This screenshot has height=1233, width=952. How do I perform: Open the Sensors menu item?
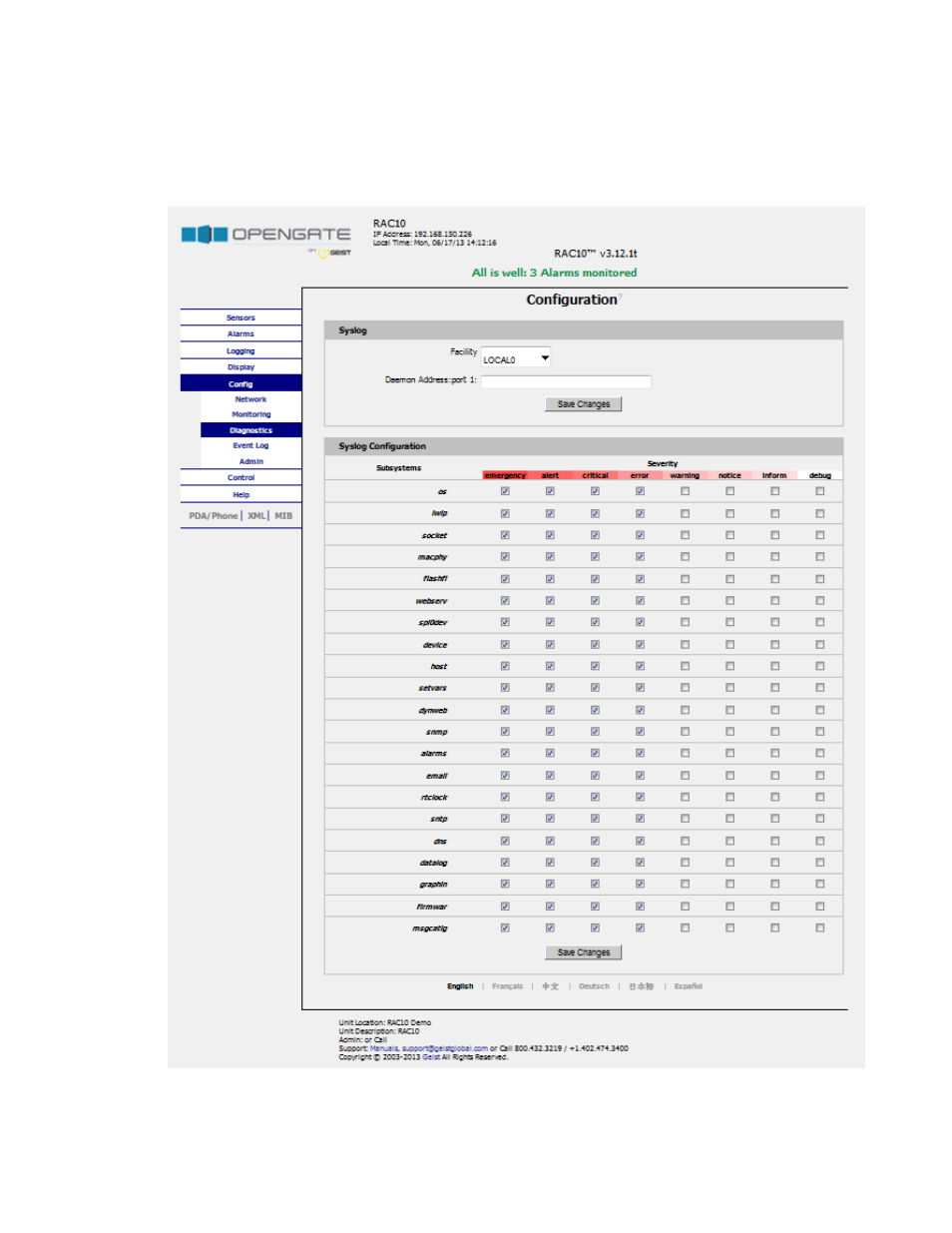(x=240, y=317)
